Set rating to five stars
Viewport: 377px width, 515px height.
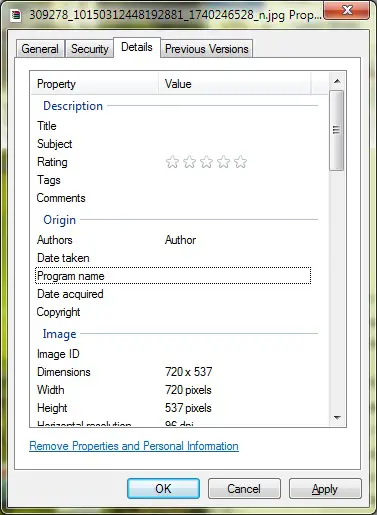240,162
